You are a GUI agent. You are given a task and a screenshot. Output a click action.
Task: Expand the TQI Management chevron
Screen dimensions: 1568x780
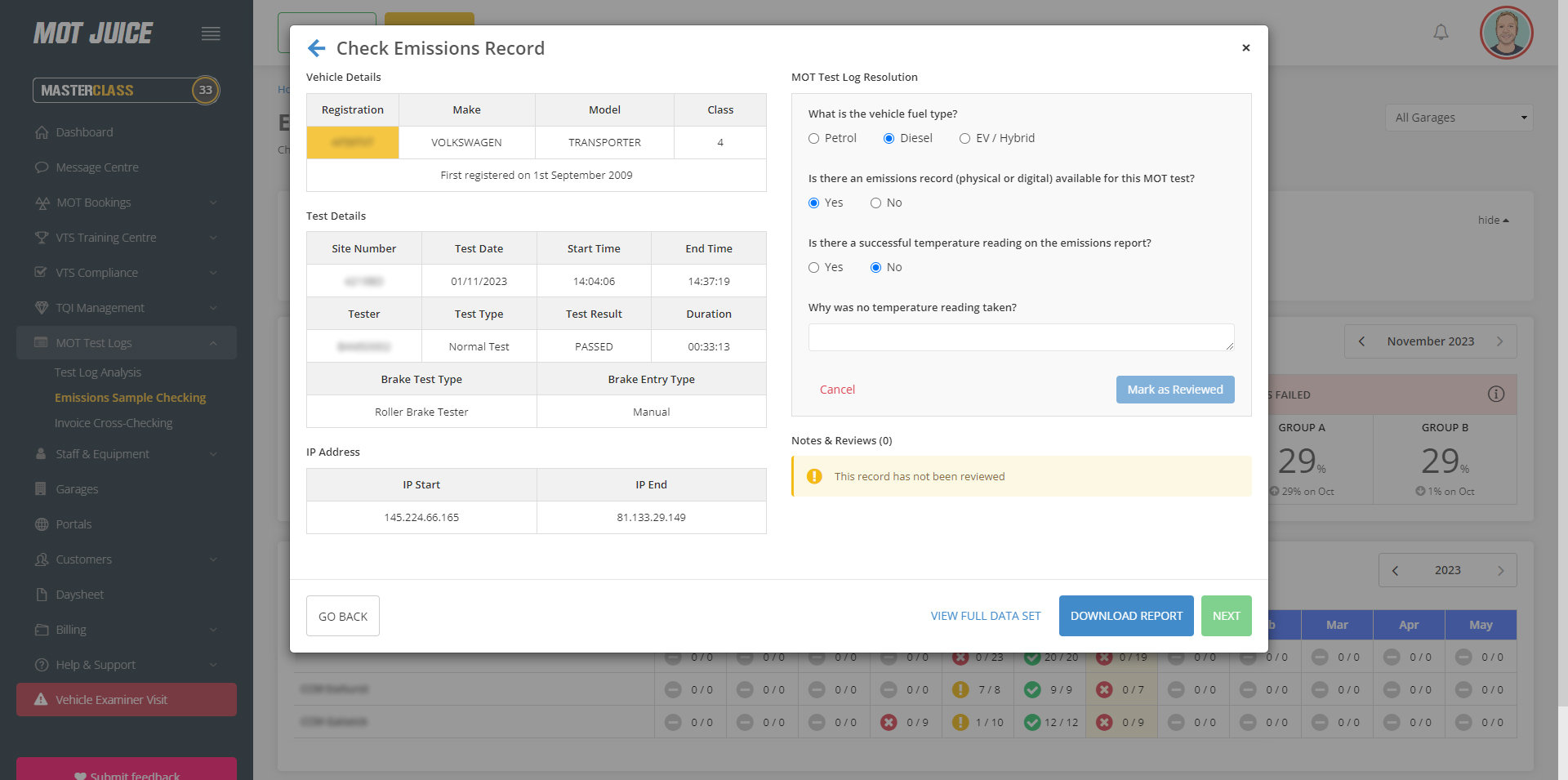pos(213,308)
